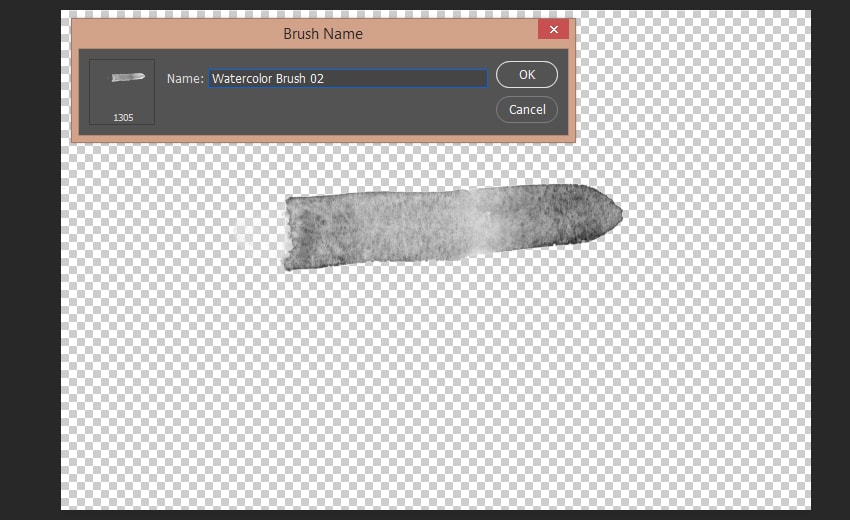Click the OK button to confirm brush name
Screen dimensions: 850x520
click(526, 75)
